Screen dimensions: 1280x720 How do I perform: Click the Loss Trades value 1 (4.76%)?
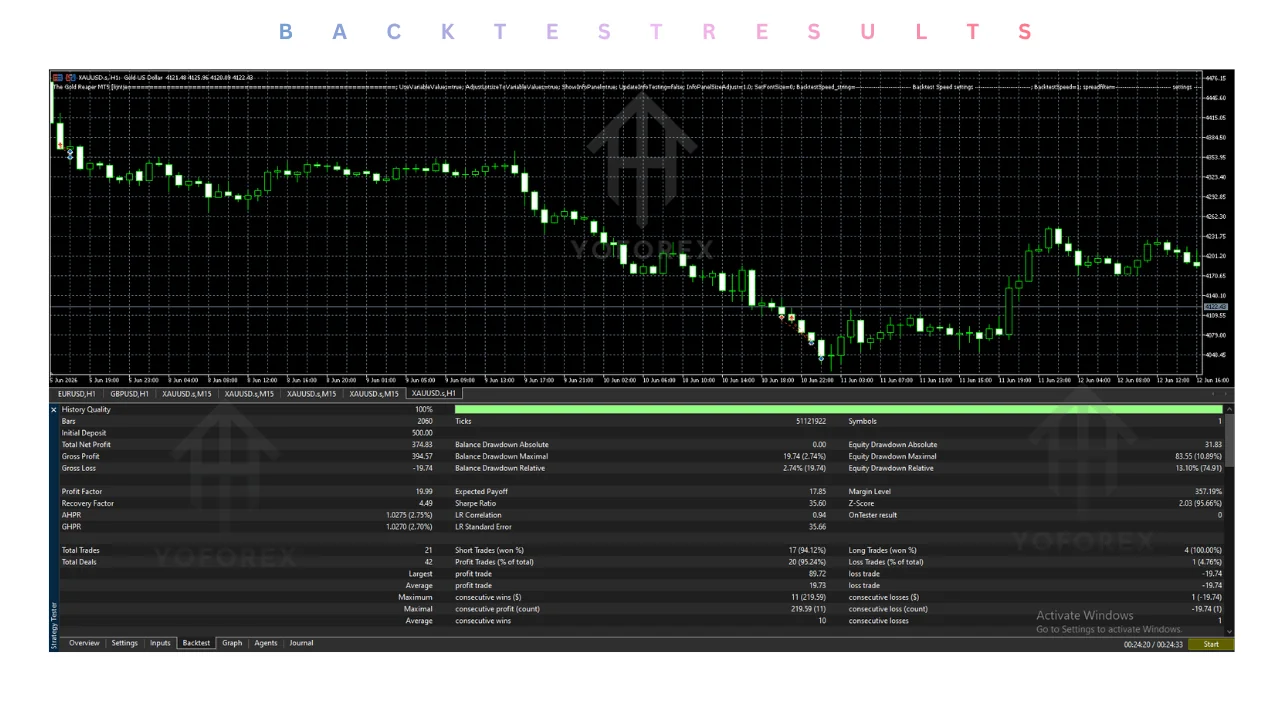[x=1206, y=562]
